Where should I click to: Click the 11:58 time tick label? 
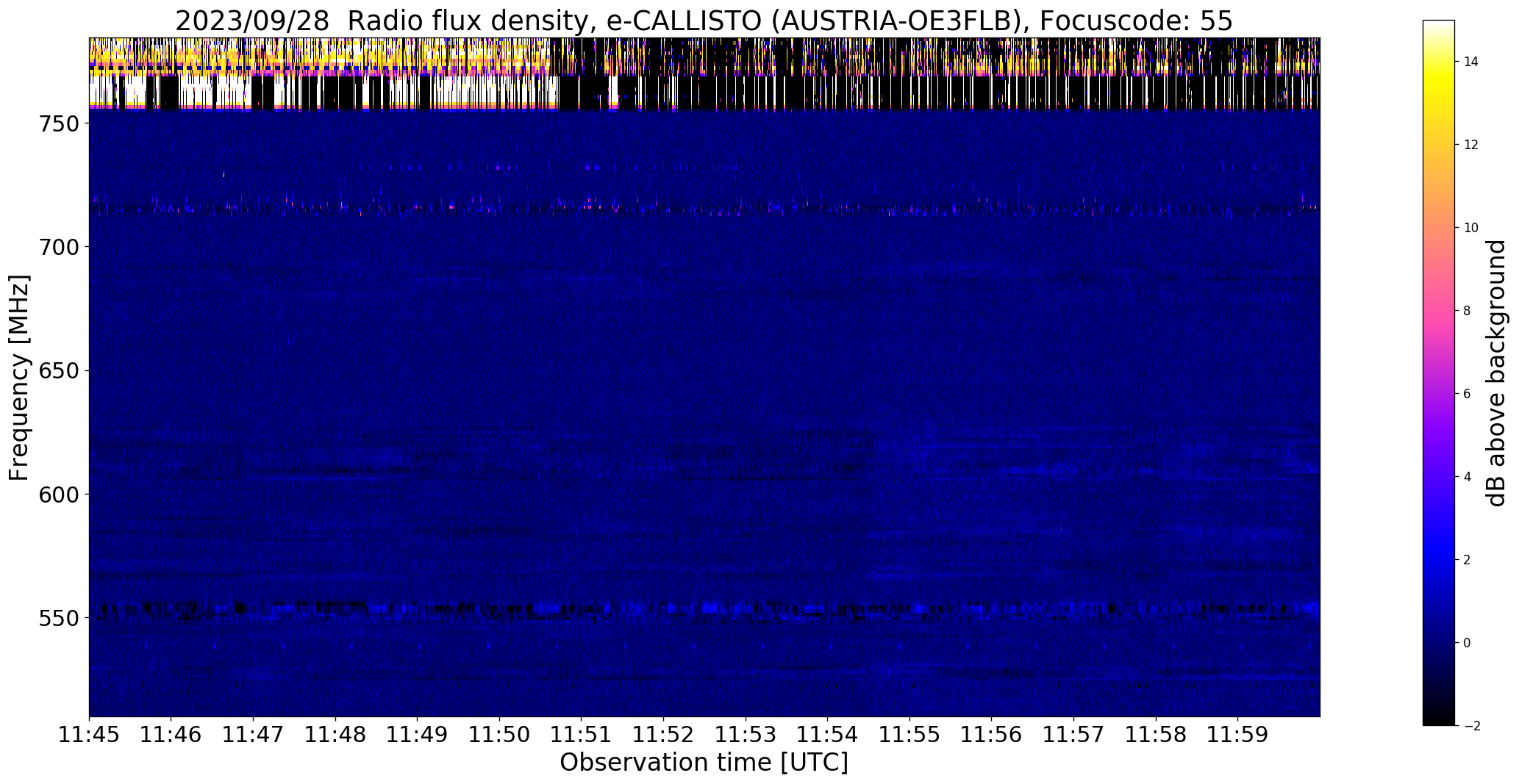(x=1157, y=735)
